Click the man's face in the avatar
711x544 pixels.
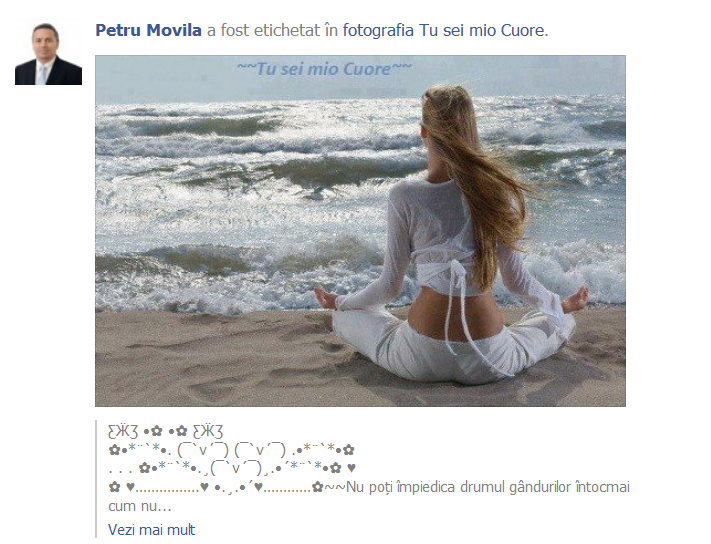[x=46, y=41]
